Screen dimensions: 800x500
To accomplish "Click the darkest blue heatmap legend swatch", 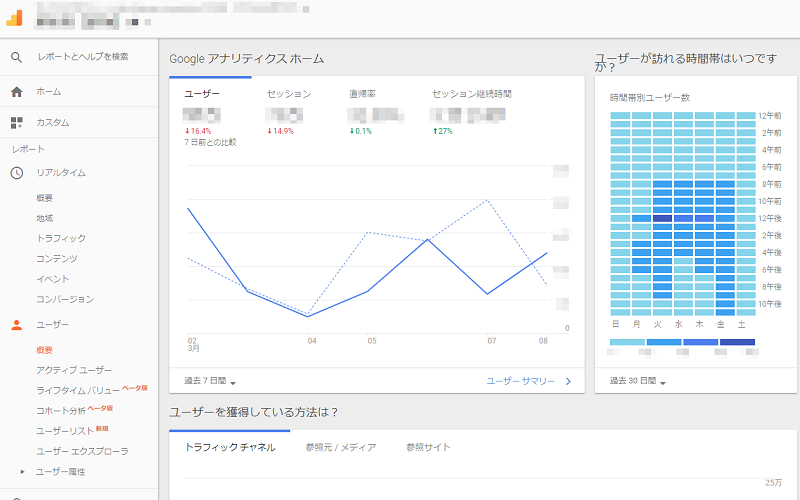I will click(x=737, y=342).
